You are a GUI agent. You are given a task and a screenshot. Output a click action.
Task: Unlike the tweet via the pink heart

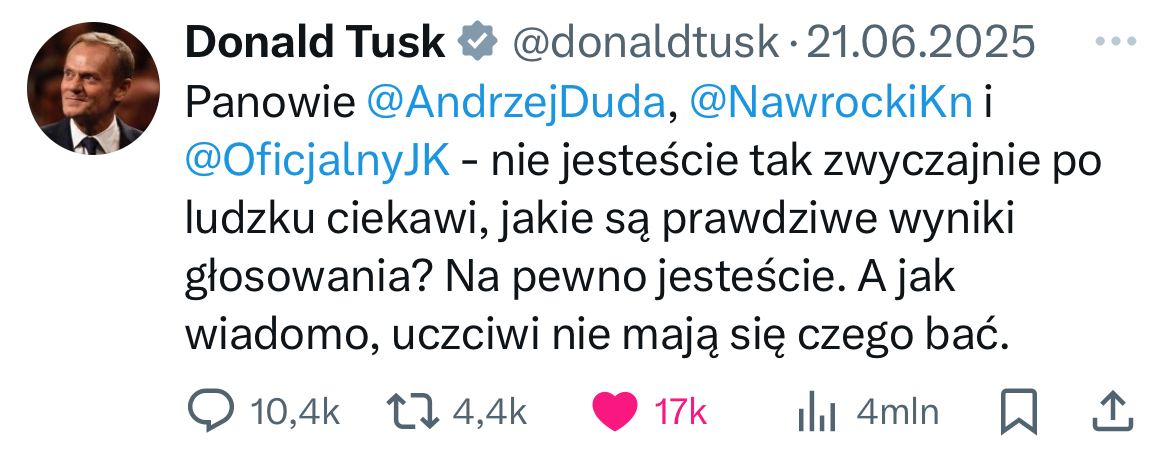[x=615, y=411]
